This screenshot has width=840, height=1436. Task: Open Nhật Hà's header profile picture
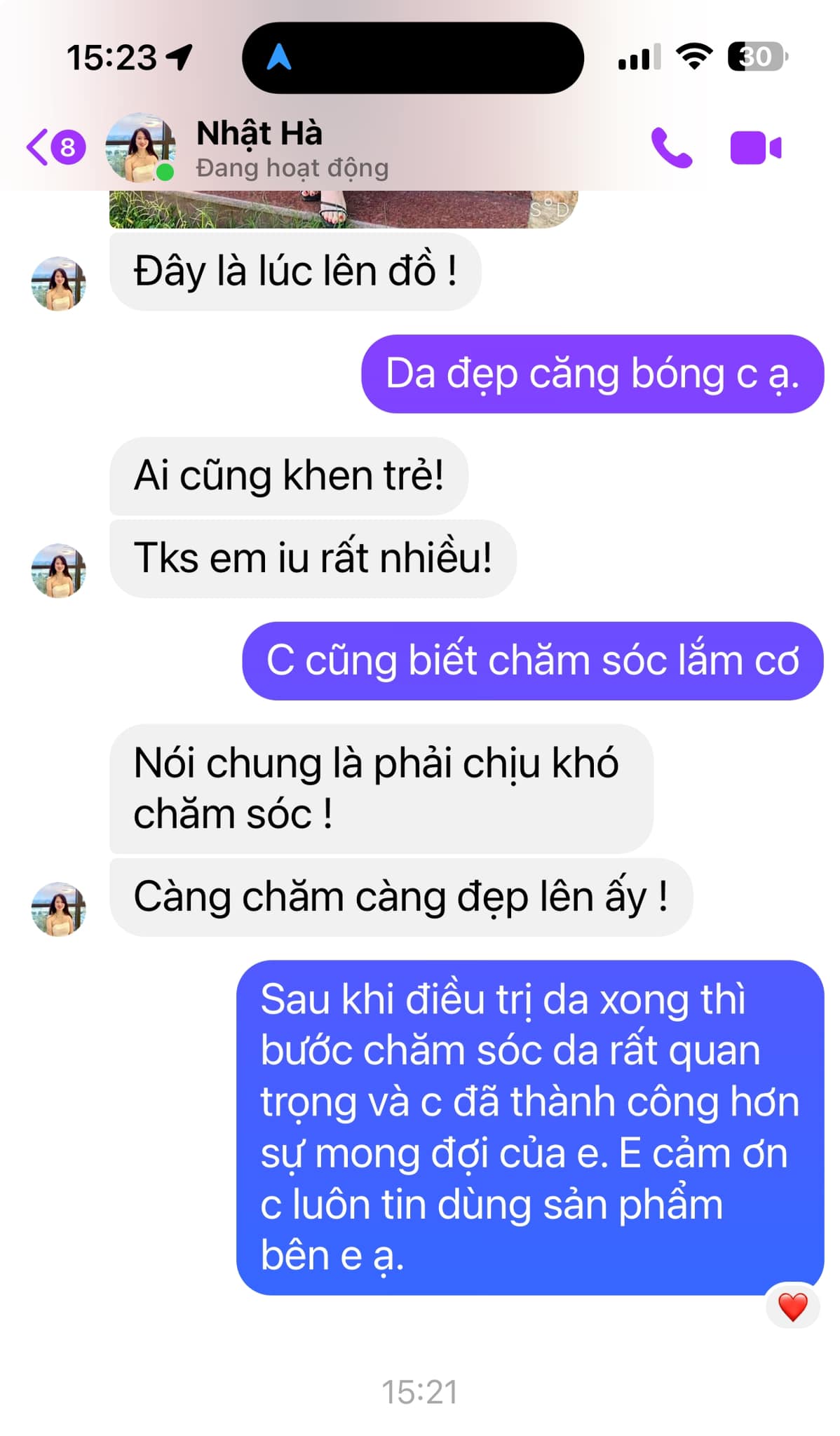tap(140, 147)
